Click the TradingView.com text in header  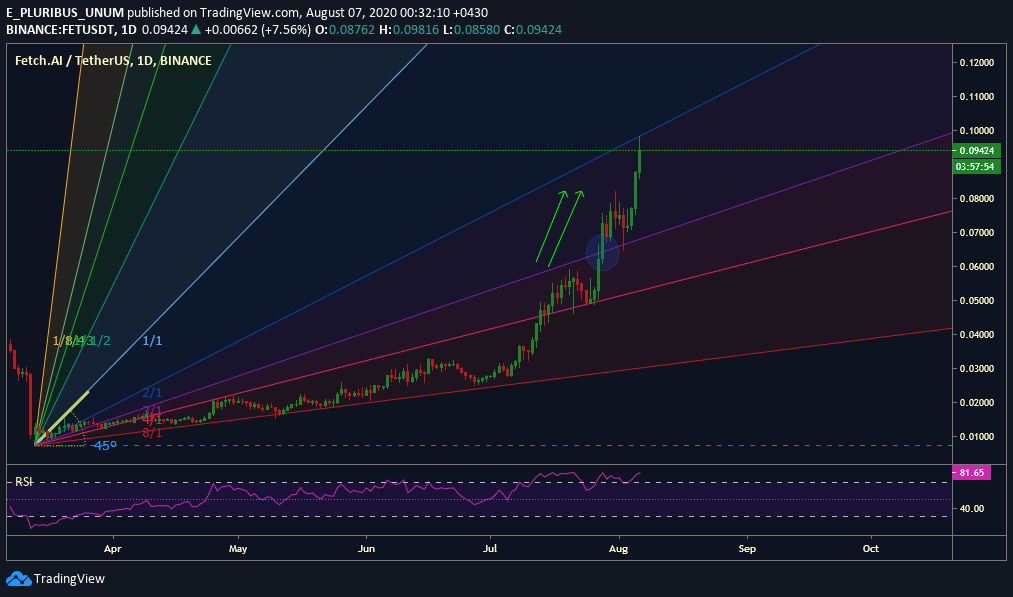pos(250,12)
